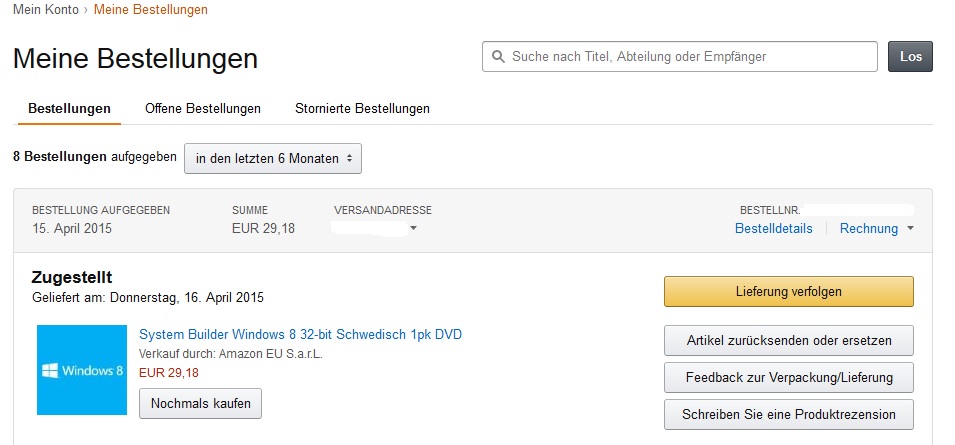Viewport: 955px width, 445px height.
Task: Expand the Rechnung dropdown arrow
Action: tap(910, 229)
